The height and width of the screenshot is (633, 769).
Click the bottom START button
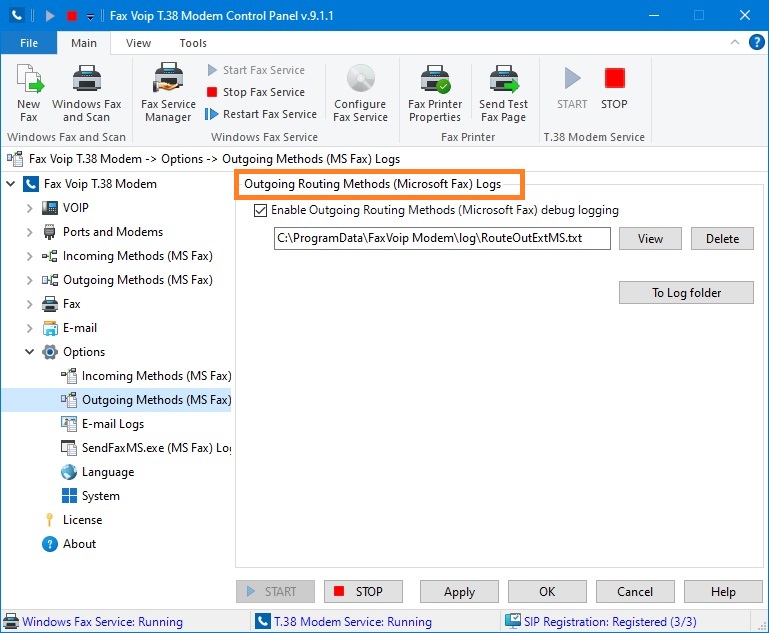[x=275, y=592]
